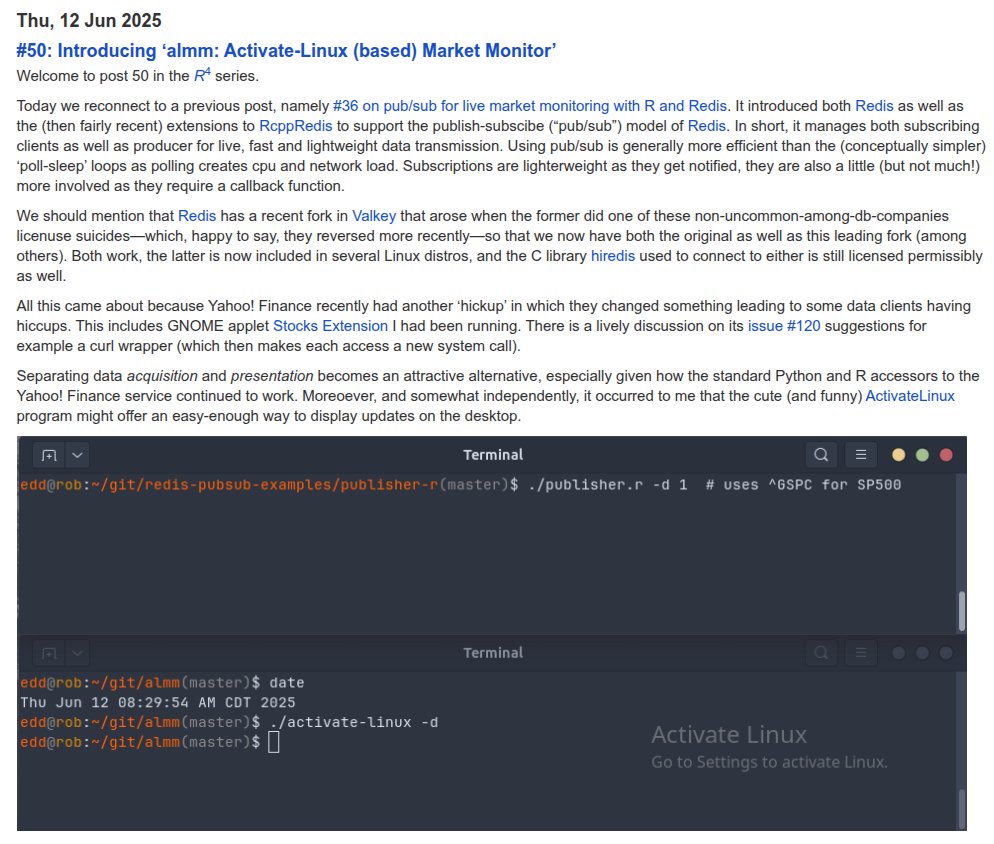Open the hamburger menu in top Terminal

click(x=861, y=455)
